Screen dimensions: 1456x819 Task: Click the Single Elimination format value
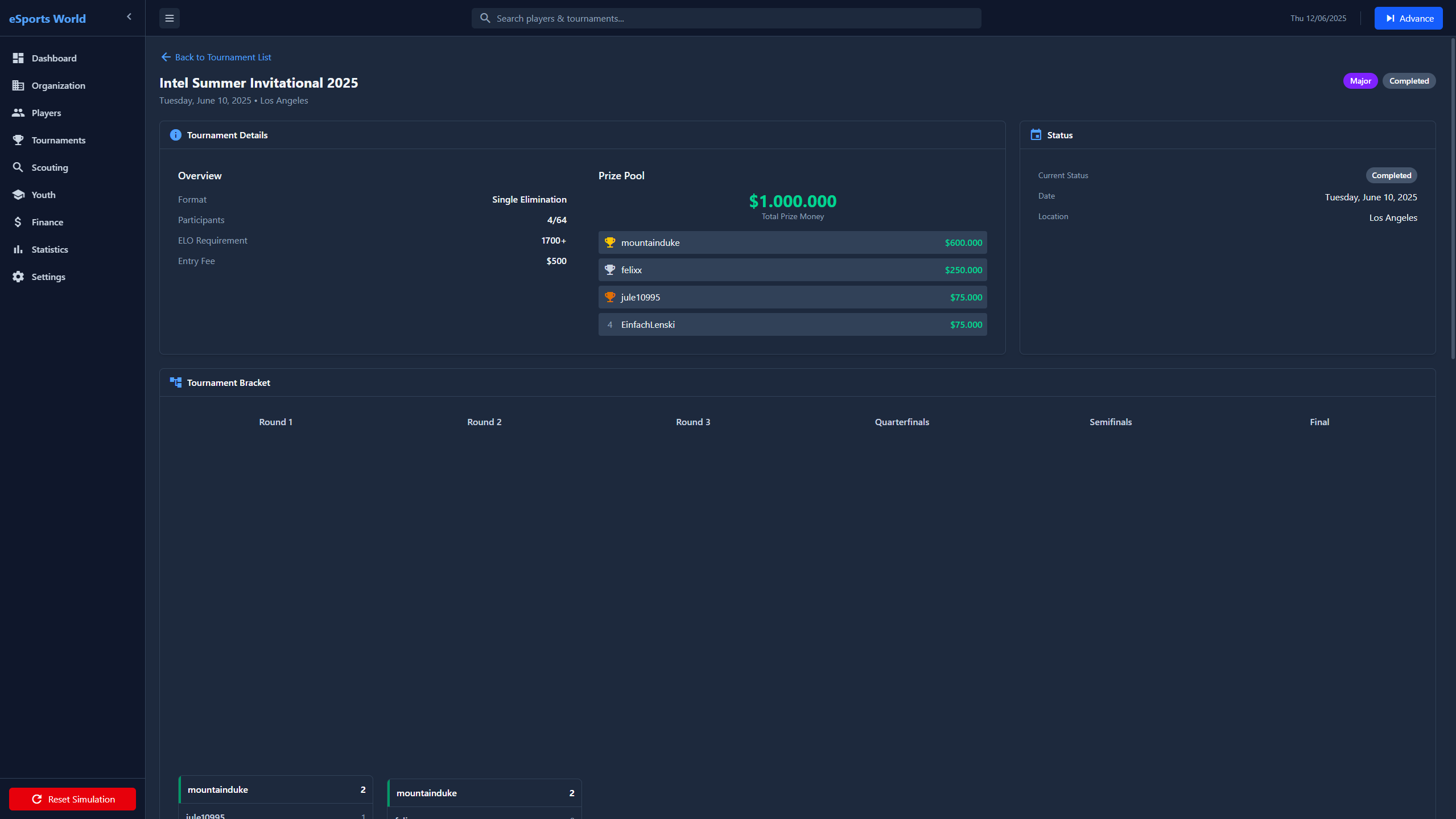(x=529, y=199)
